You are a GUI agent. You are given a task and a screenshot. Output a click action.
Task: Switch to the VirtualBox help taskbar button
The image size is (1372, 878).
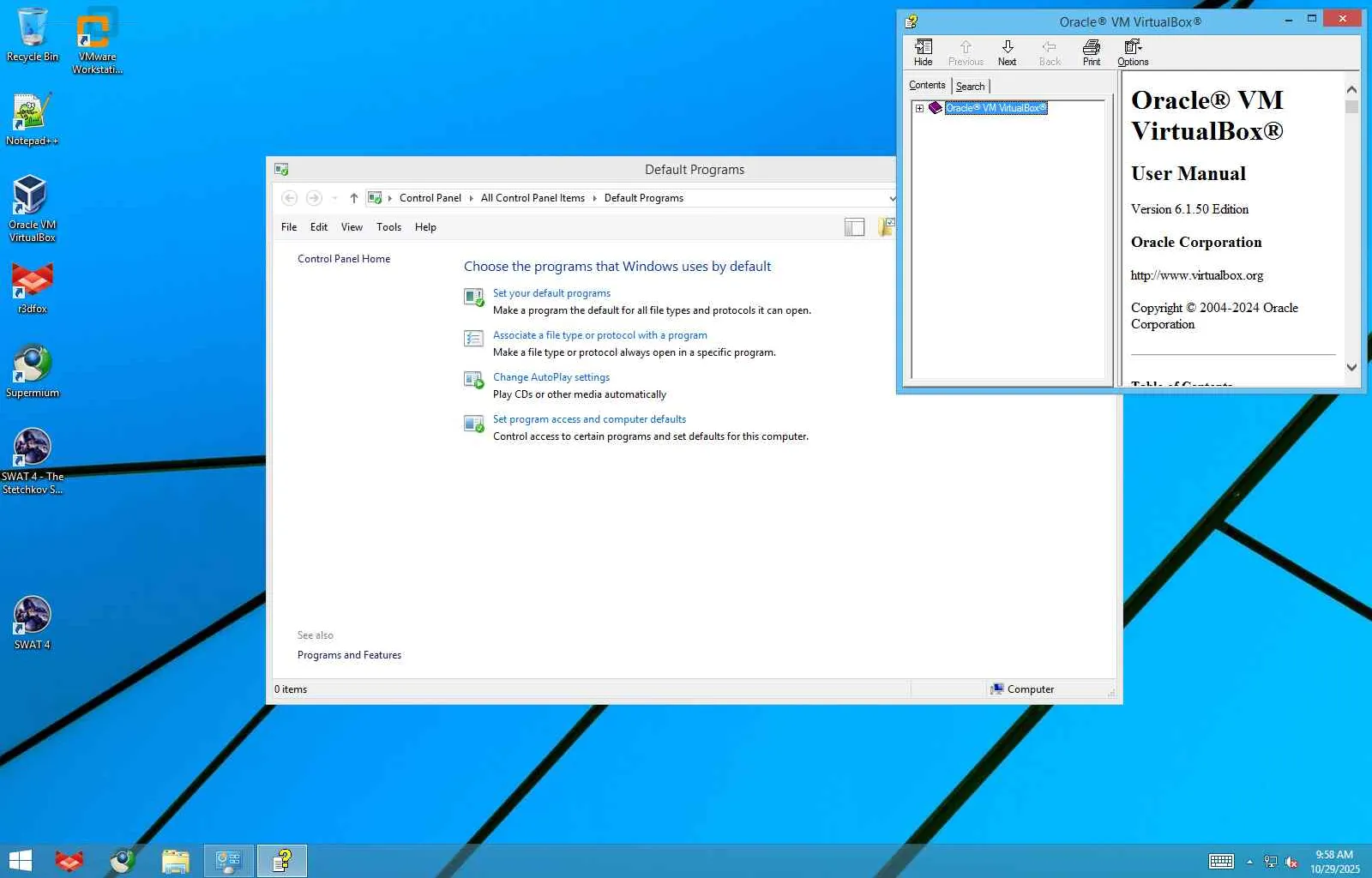click(282, 861)
